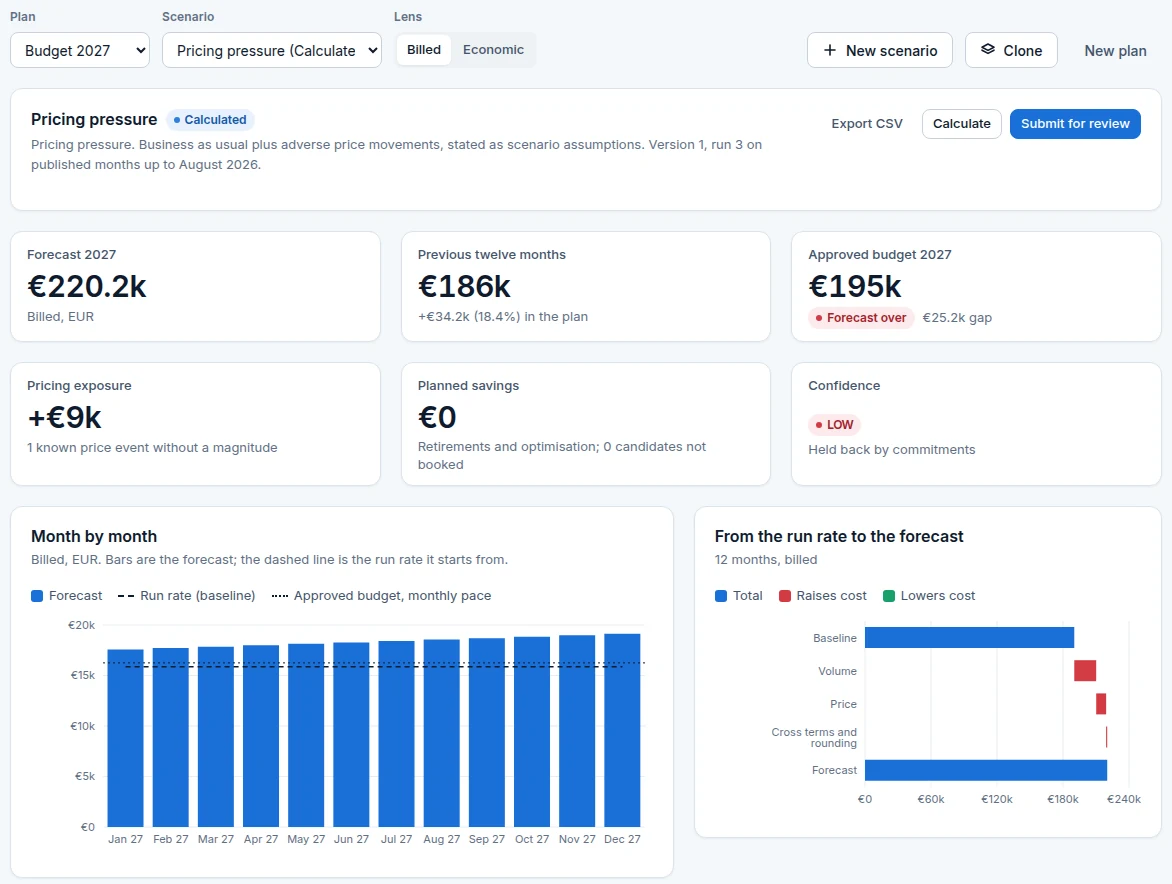Submit for review

click(x=1075, y=124)
